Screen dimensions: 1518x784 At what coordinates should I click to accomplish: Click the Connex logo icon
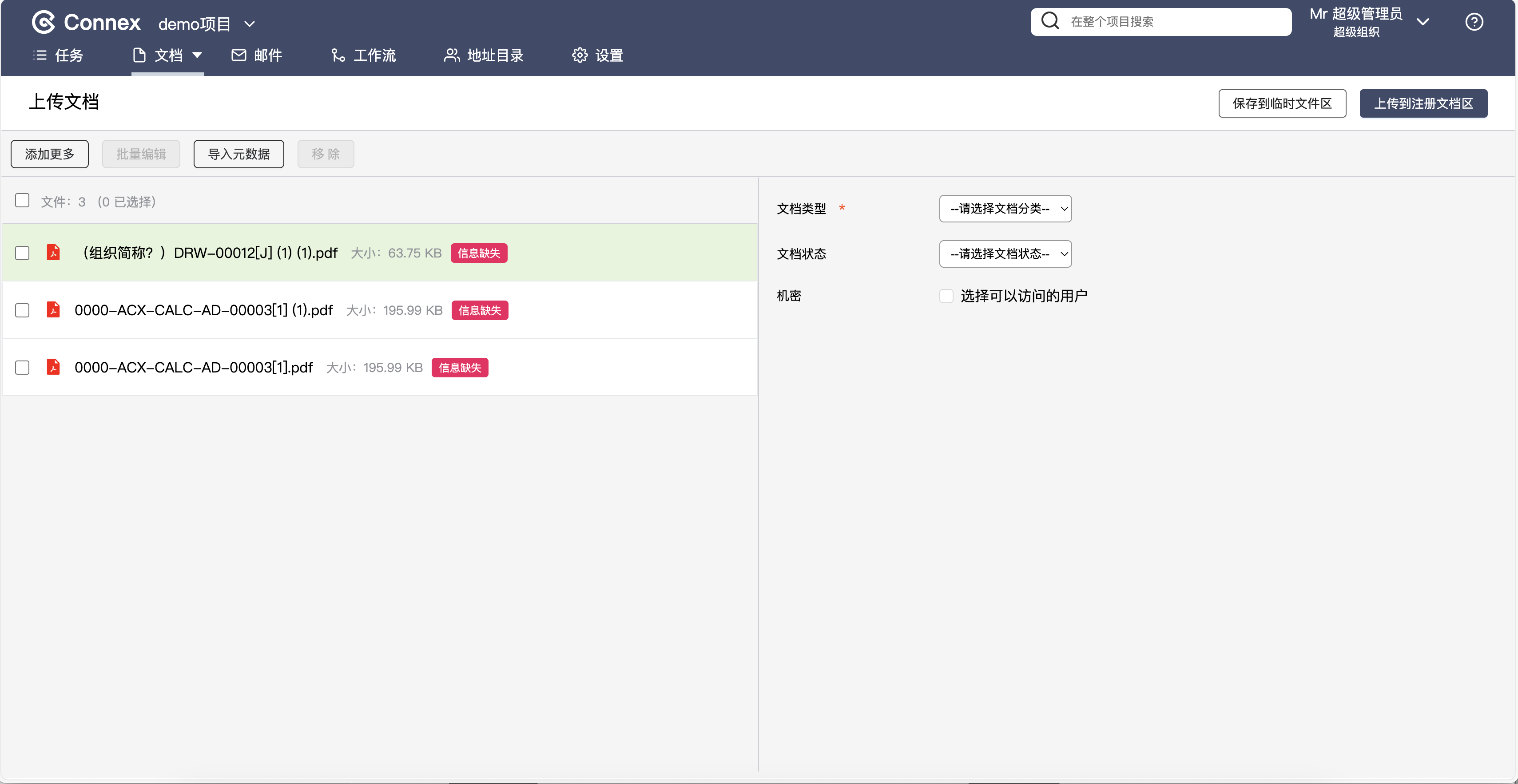pyautogui.click(x=44, y=22)
